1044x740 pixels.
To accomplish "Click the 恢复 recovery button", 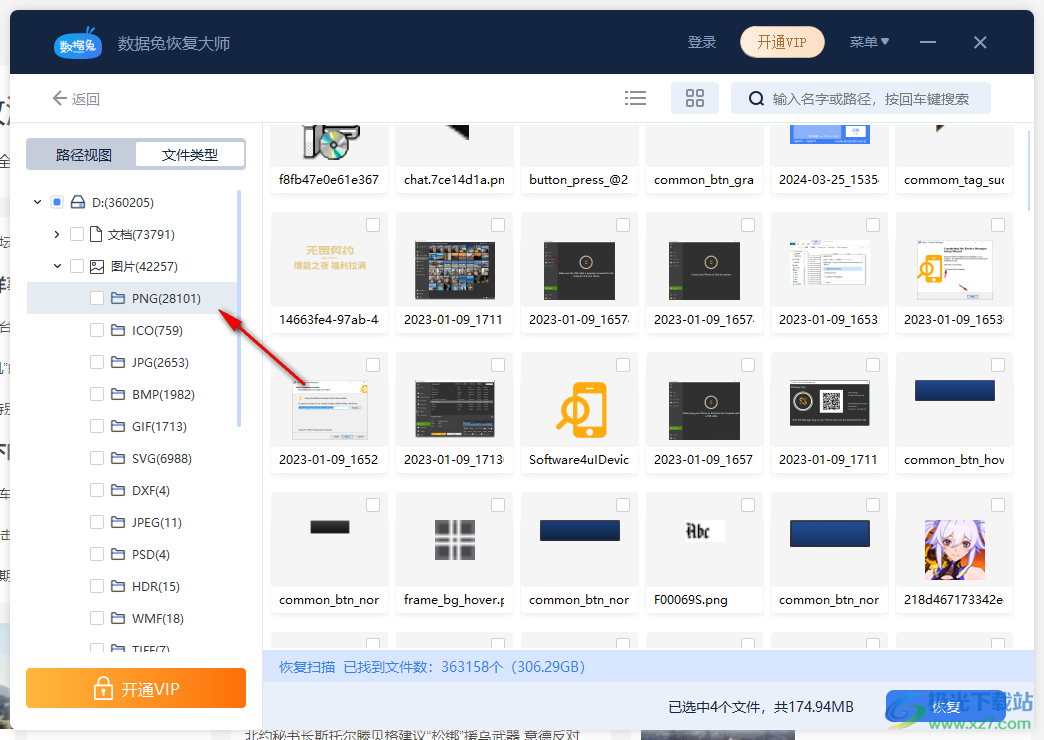I will [948, 705].
